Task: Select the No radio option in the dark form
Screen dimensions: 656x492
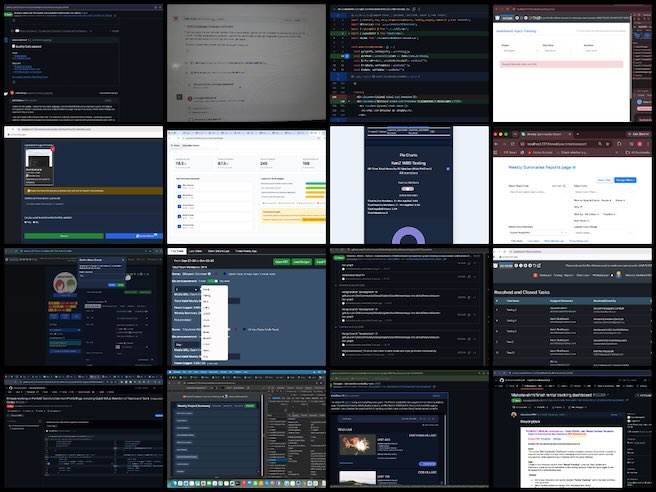Action: click(x=35, y=222)
